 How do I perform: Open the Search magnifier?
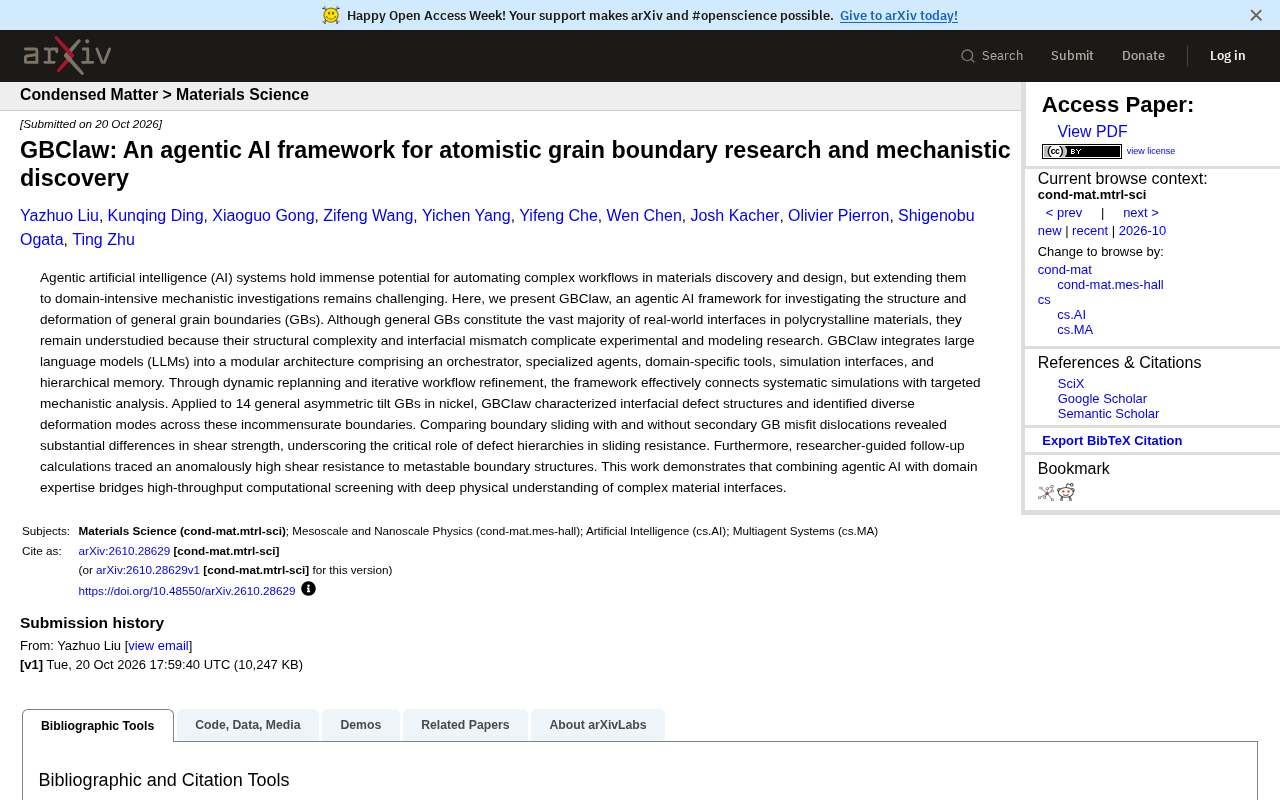click(968, 56)
